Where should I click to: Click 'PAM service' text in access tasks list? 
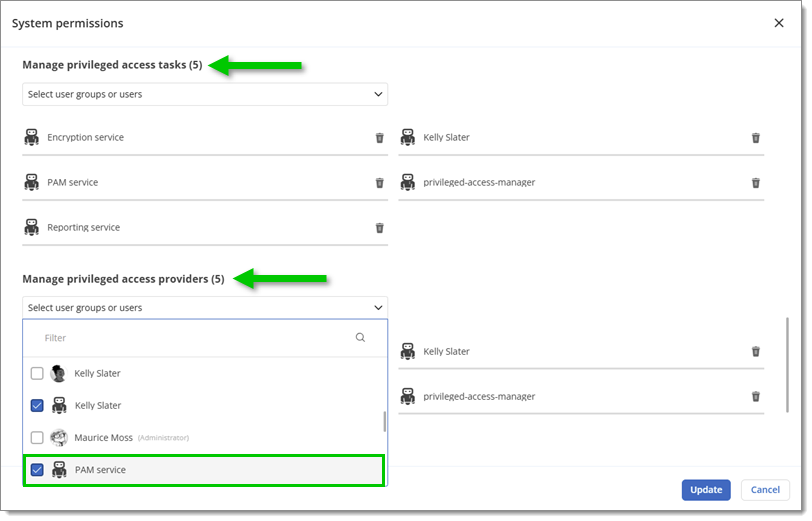[72, 182]
